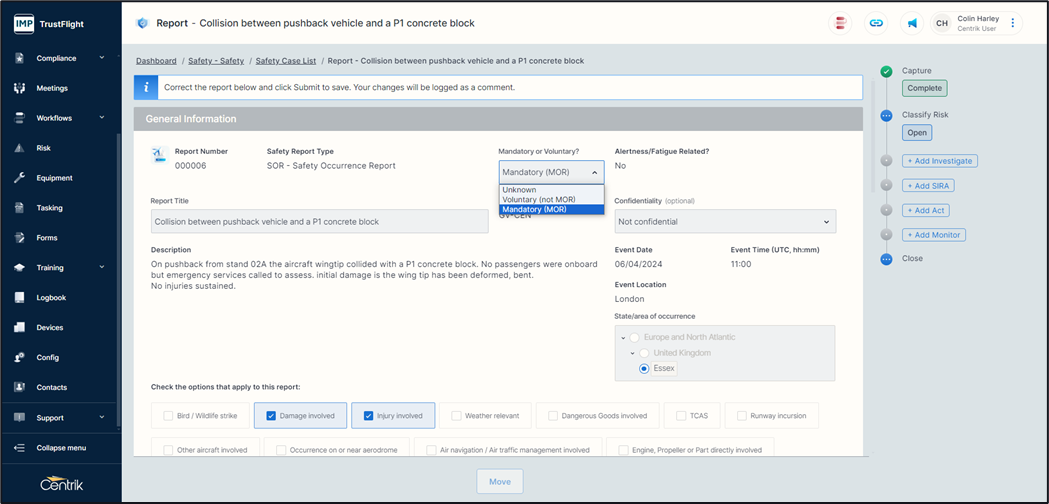Open Forms in the sidebar menu
The height and width of the screenshot is (504, 1049).
pos(48,238)
